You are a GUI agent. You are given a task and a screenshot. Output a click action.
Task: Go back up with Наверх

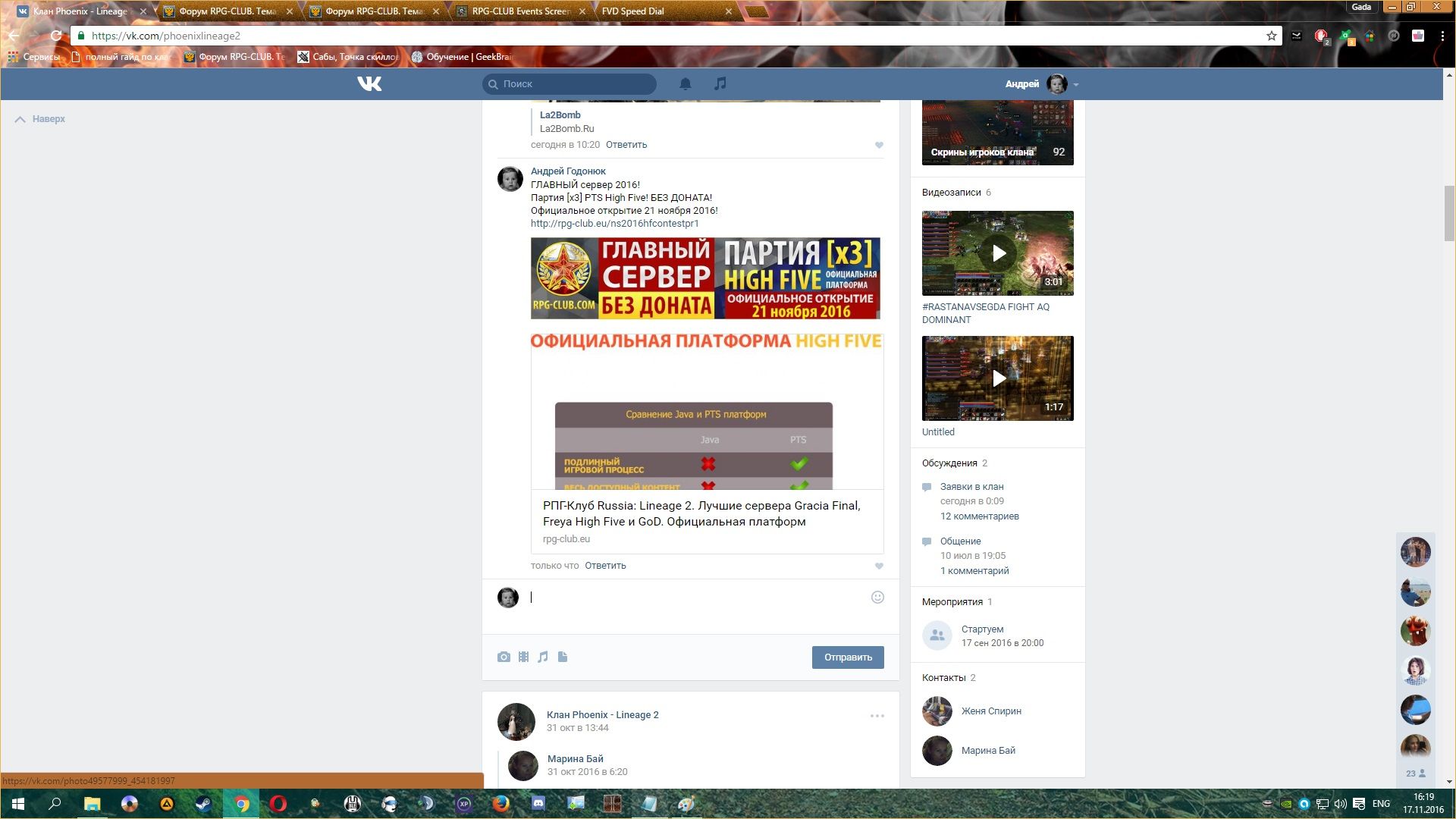pyautogui.click(x=40, y=119)
